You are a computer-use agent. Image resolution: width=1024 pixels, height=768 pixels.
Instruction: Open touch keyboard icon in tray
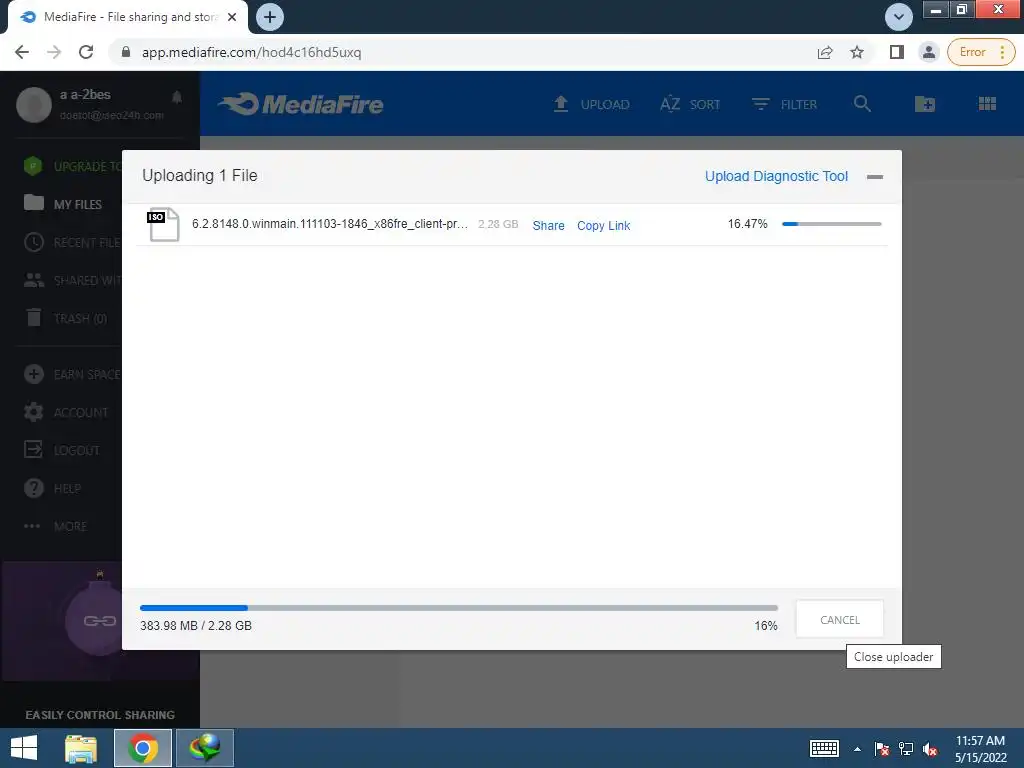point(824,748)
